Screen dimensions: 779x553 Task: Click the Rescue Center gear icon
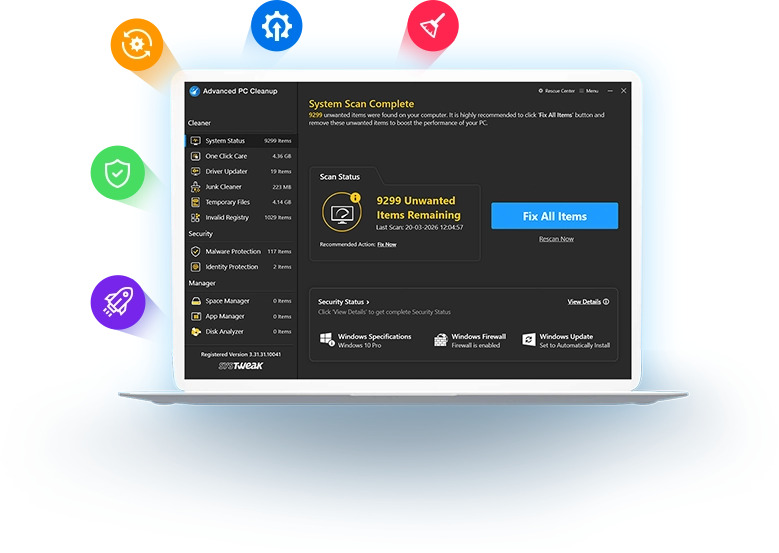coord(541,91)
